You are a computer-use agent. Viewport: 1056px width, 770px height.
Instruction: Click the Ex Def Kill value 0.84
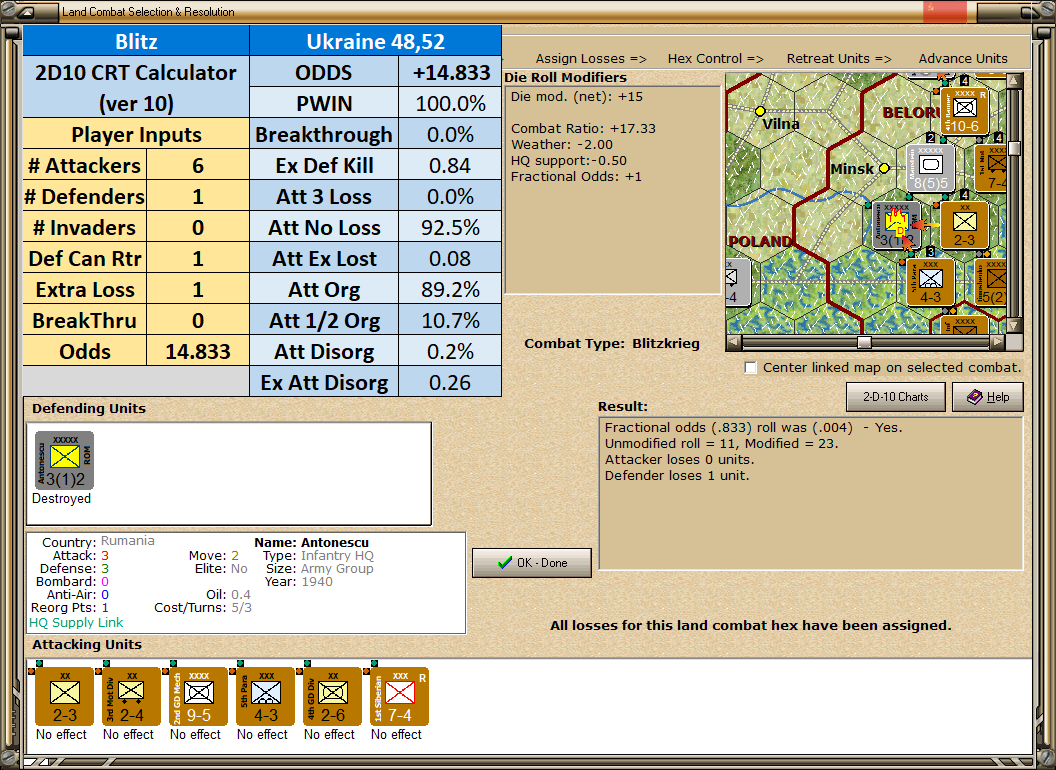click(450, 165)
